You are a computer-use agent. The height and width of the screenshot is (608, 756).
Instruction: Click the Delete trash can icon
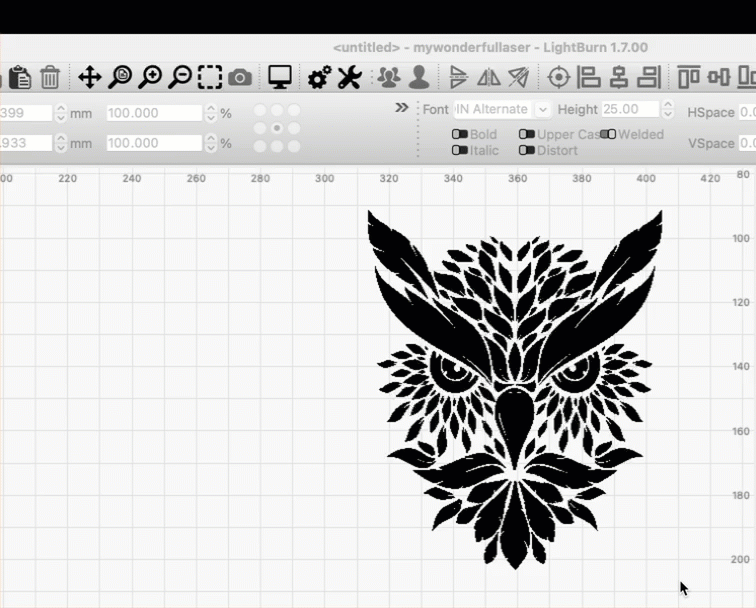coord(50,77)
